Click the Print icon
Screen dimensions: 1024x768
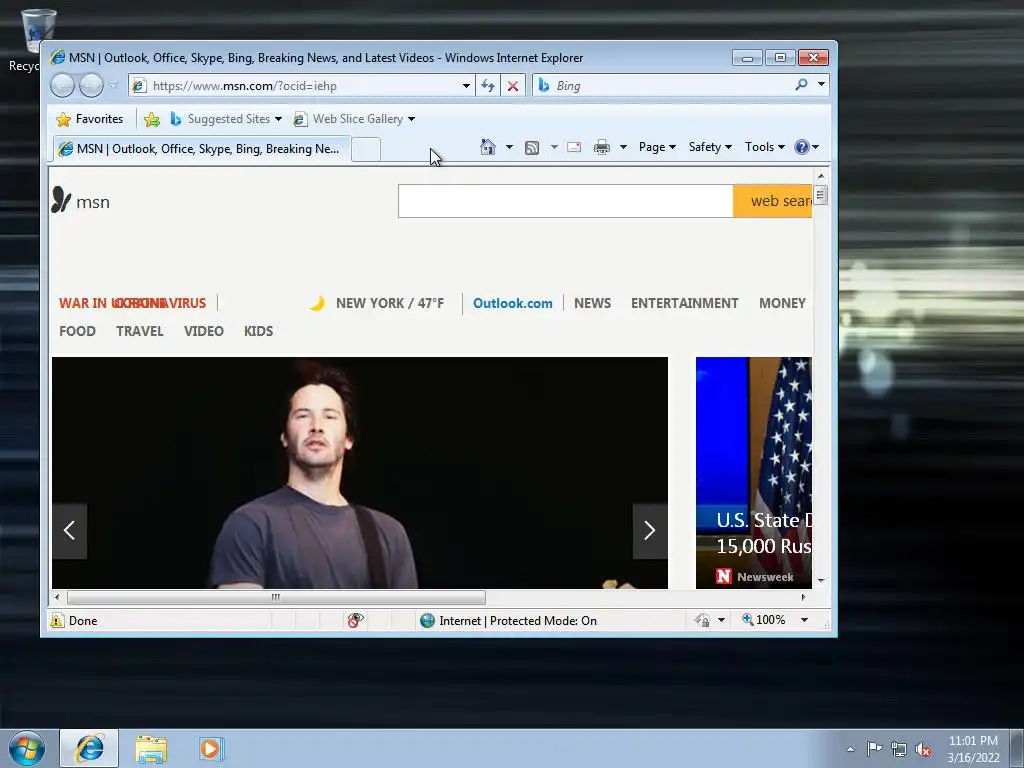coord(601,148)
